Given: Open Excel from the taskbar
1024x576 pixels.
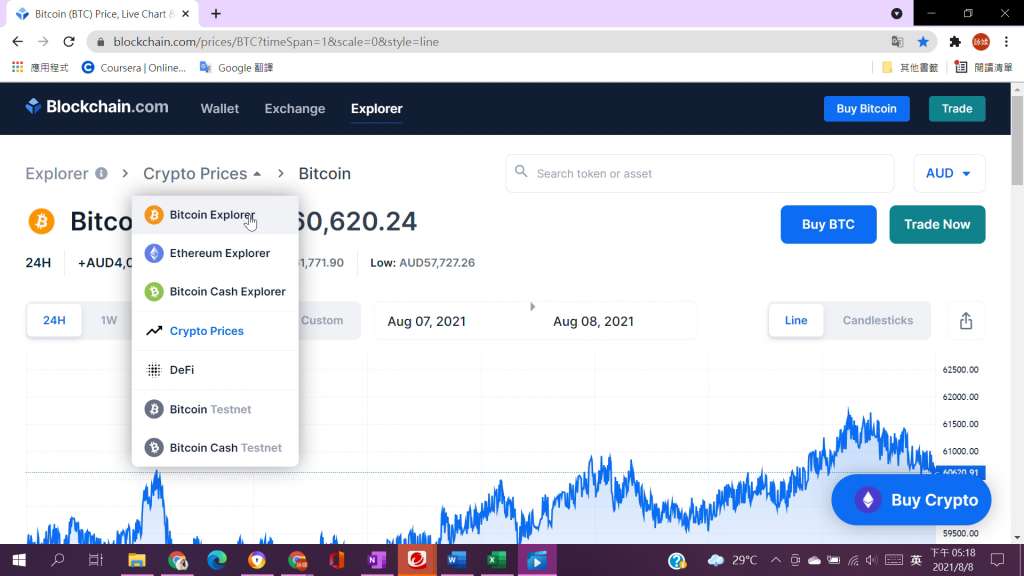Looking at the screenshot, I should pyautogui.click(x=496, y=560).
